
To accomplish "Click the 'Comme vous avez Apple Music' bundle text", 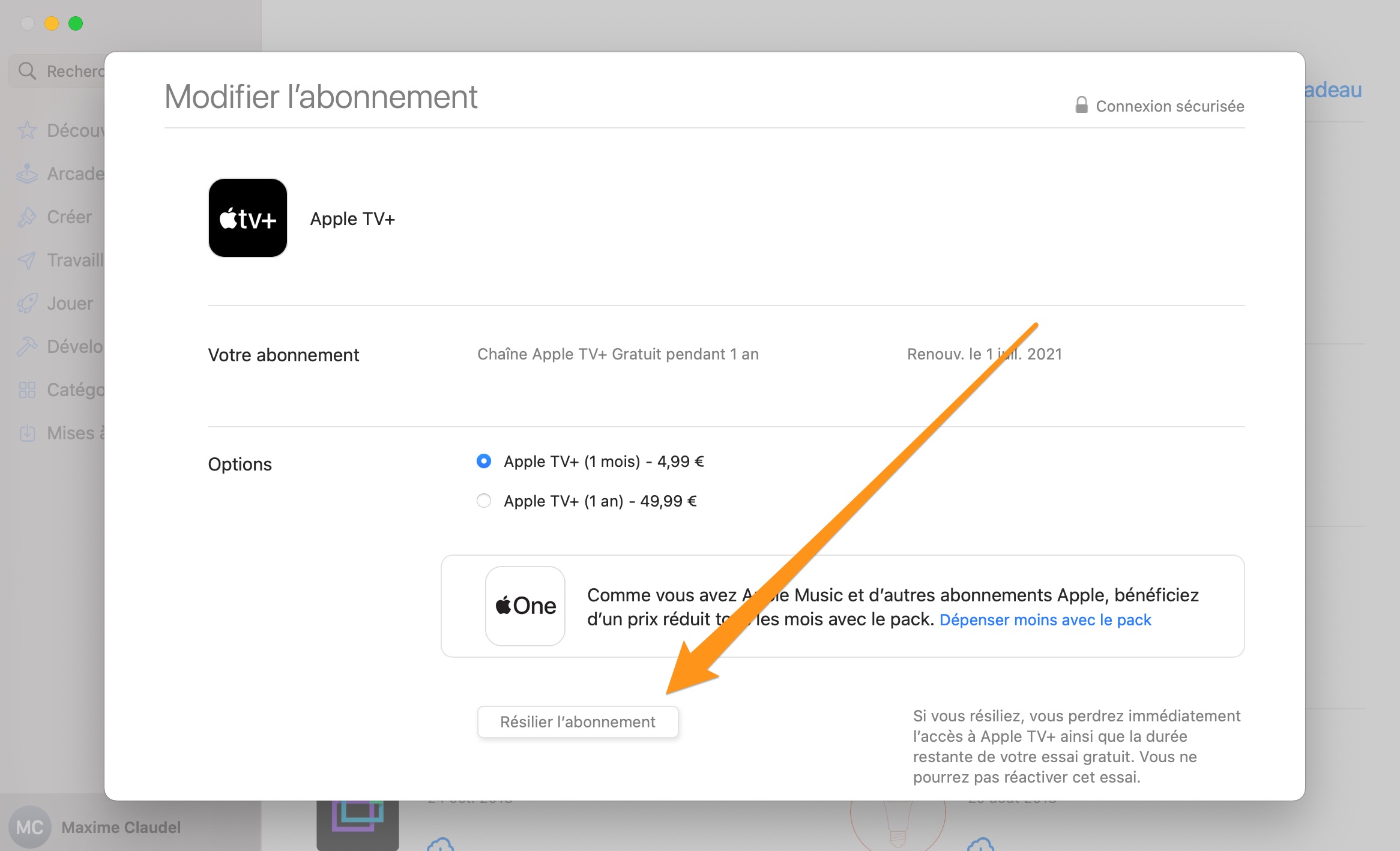I will tap(893, 607).
